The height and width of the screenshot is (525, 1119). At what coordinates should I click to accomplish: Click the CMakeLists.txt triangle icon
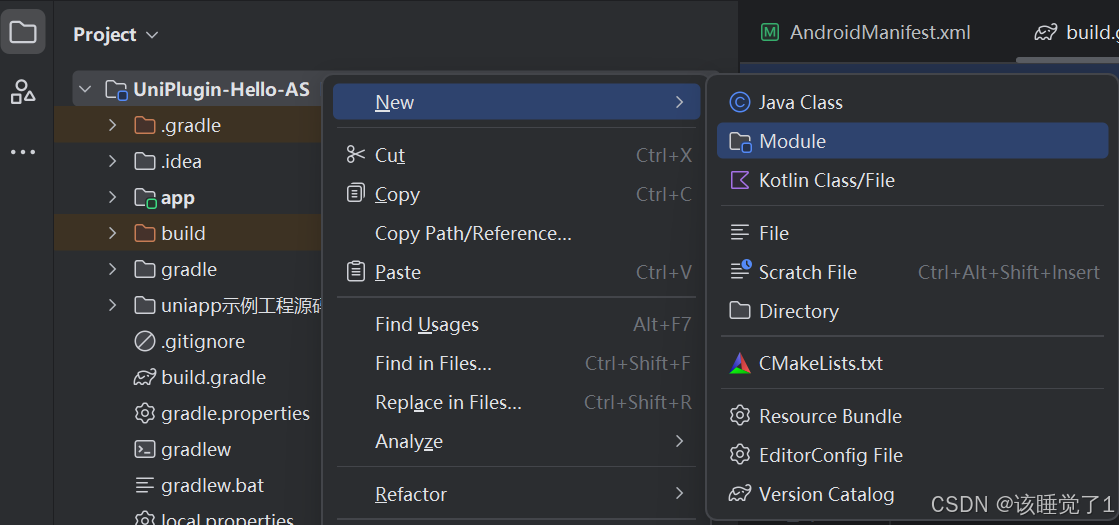(740, 364)
